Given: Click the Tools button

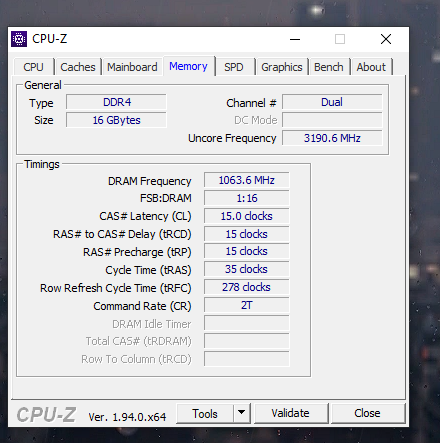Looking at the screenshot, I should coord(205,414).
